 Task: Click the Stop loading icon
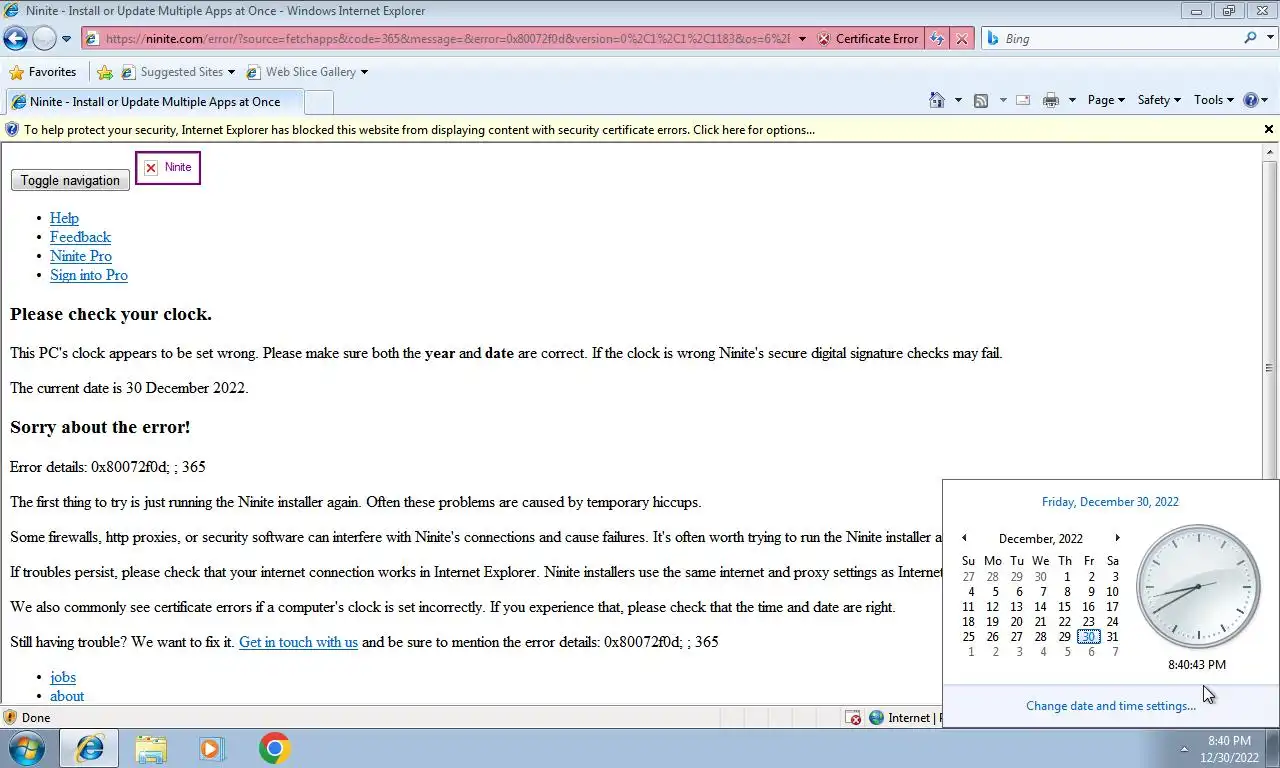(x=961, y=39)
